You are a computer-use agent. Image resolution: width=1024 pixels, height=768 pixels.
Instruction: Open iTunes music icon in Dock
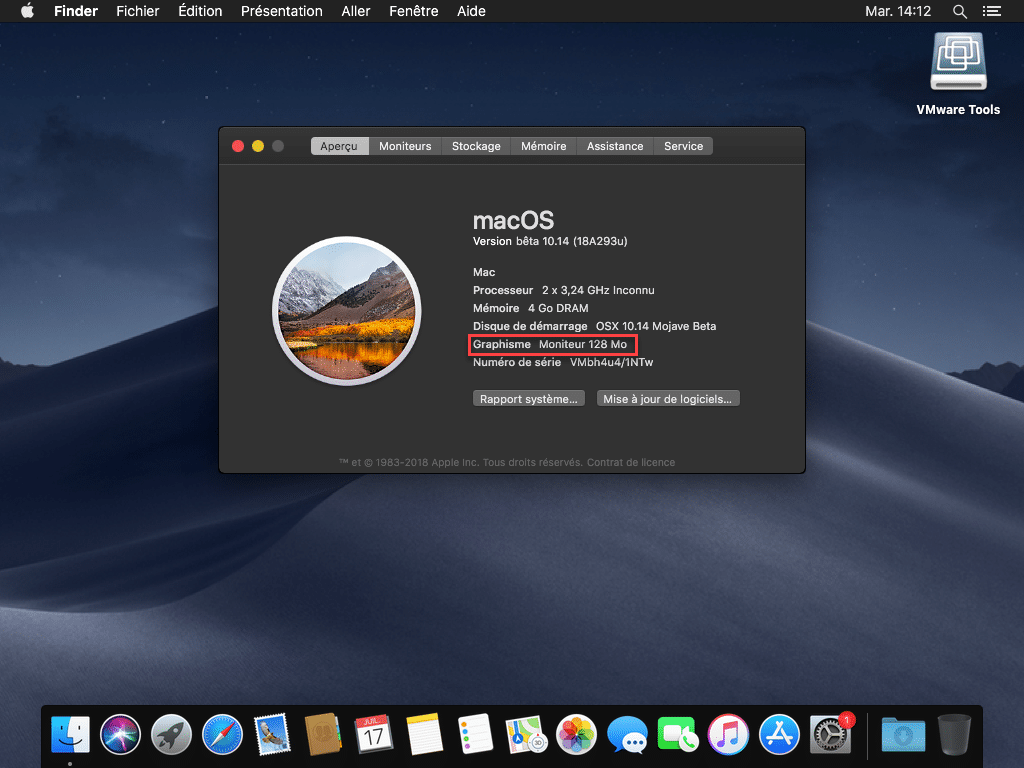click(728, 734)
